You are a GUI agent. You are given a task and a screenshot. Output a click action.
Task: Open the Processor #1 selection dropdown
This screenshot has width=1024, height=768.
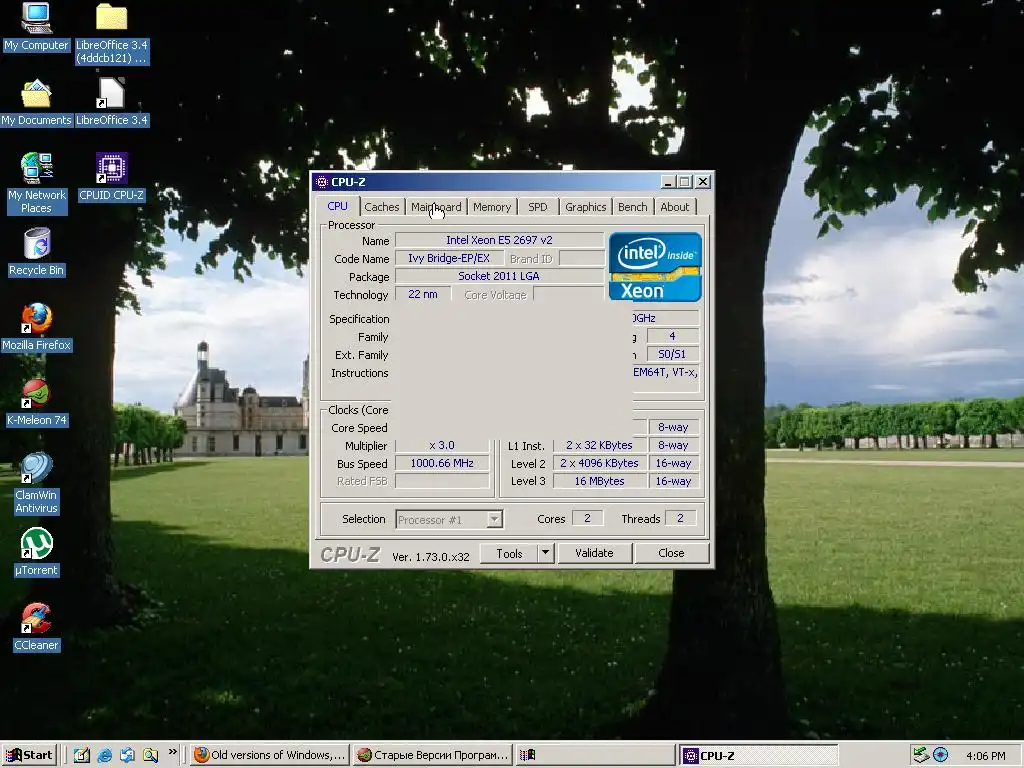tap(449, 520)
